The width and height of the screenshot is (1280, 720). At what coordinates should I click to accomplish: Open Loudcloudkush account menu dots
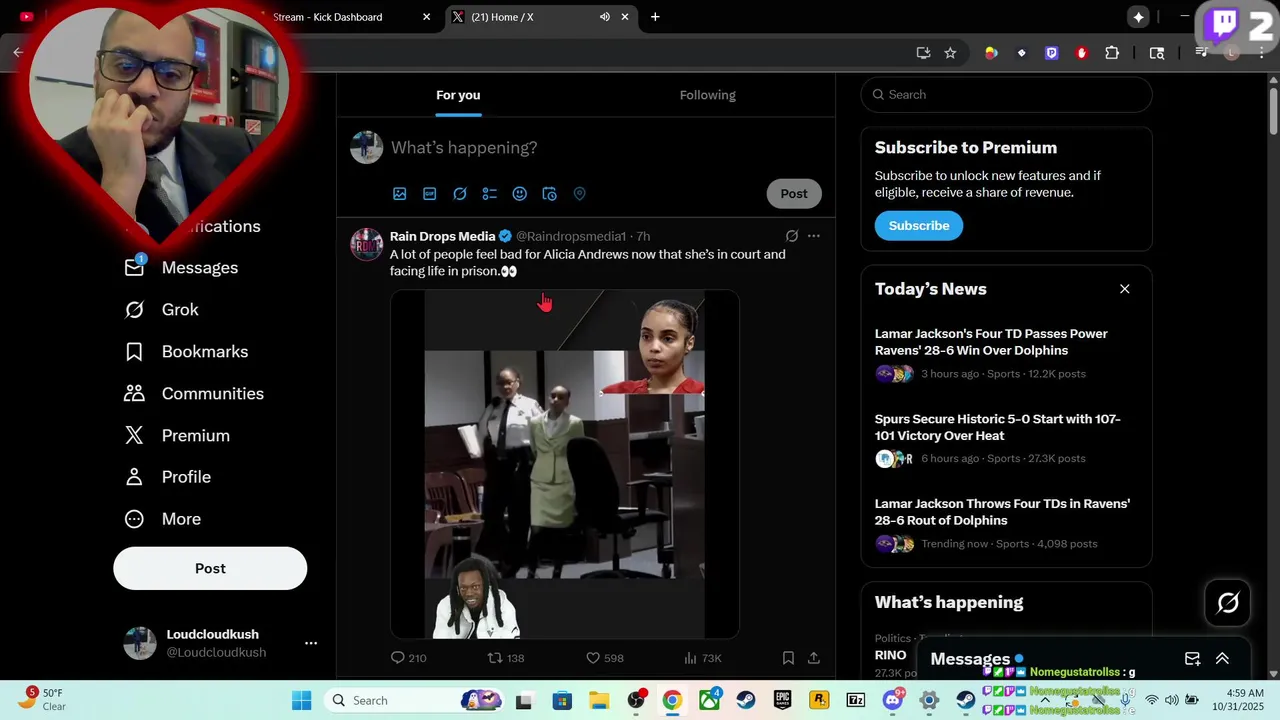[x=311, y=643]
